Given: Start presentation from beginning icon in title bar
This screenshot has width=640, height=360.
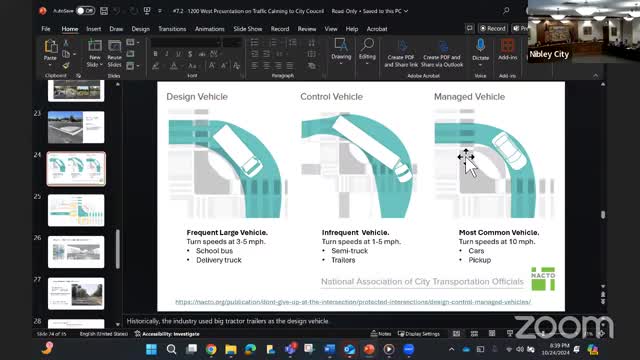Looking at the screenshot, I should (x=147, y=11).
